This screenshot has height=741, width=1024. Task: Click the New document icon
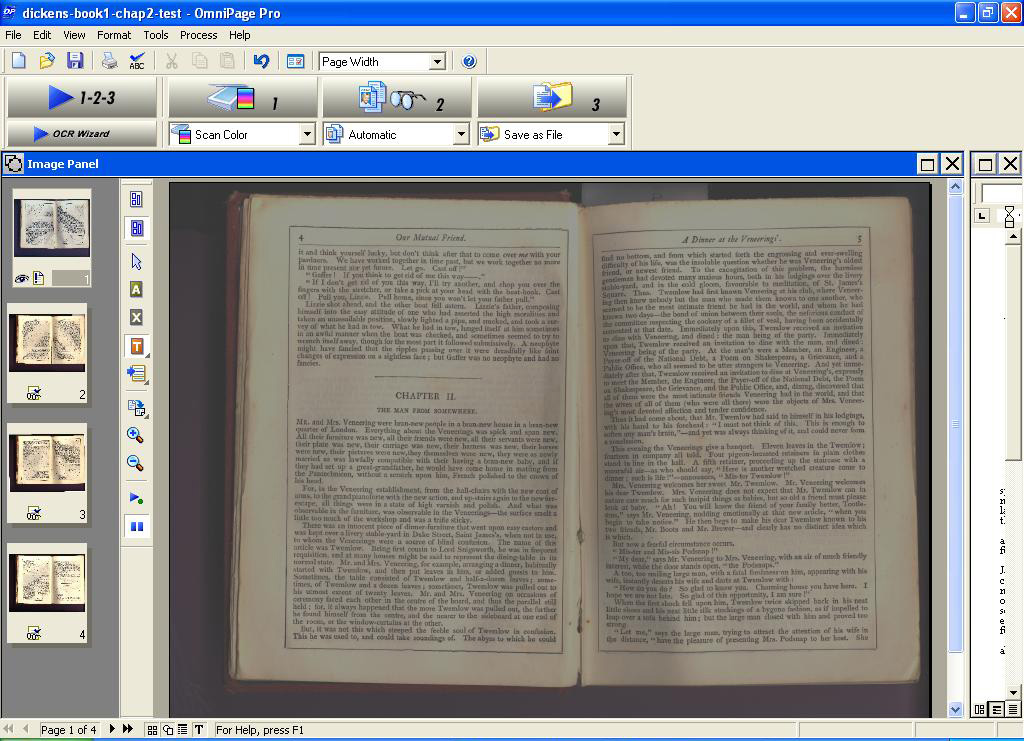pyautogui.click(x=19, y=61)
